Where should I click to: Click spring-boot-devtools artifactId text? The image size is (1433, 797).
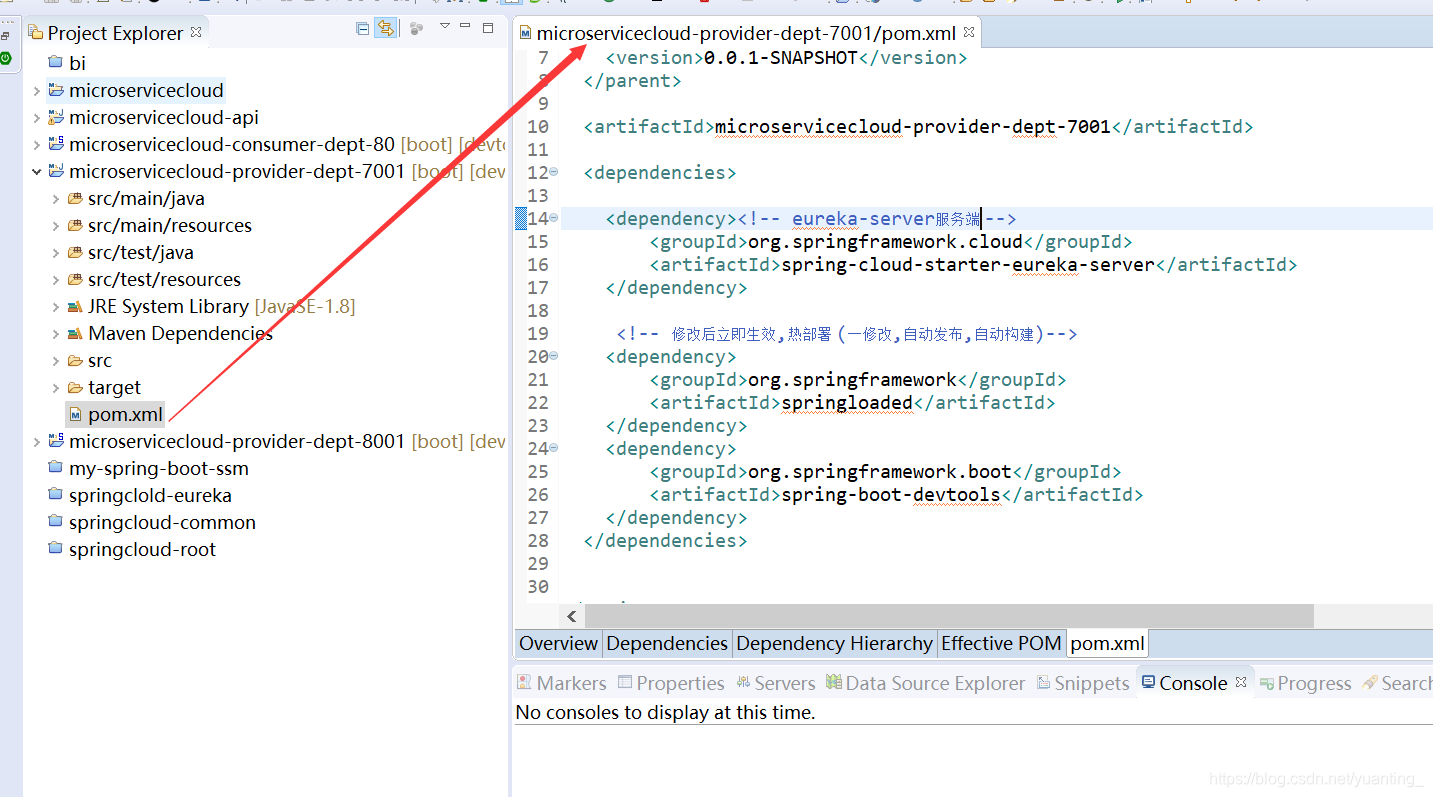click(x=891, y=495)
